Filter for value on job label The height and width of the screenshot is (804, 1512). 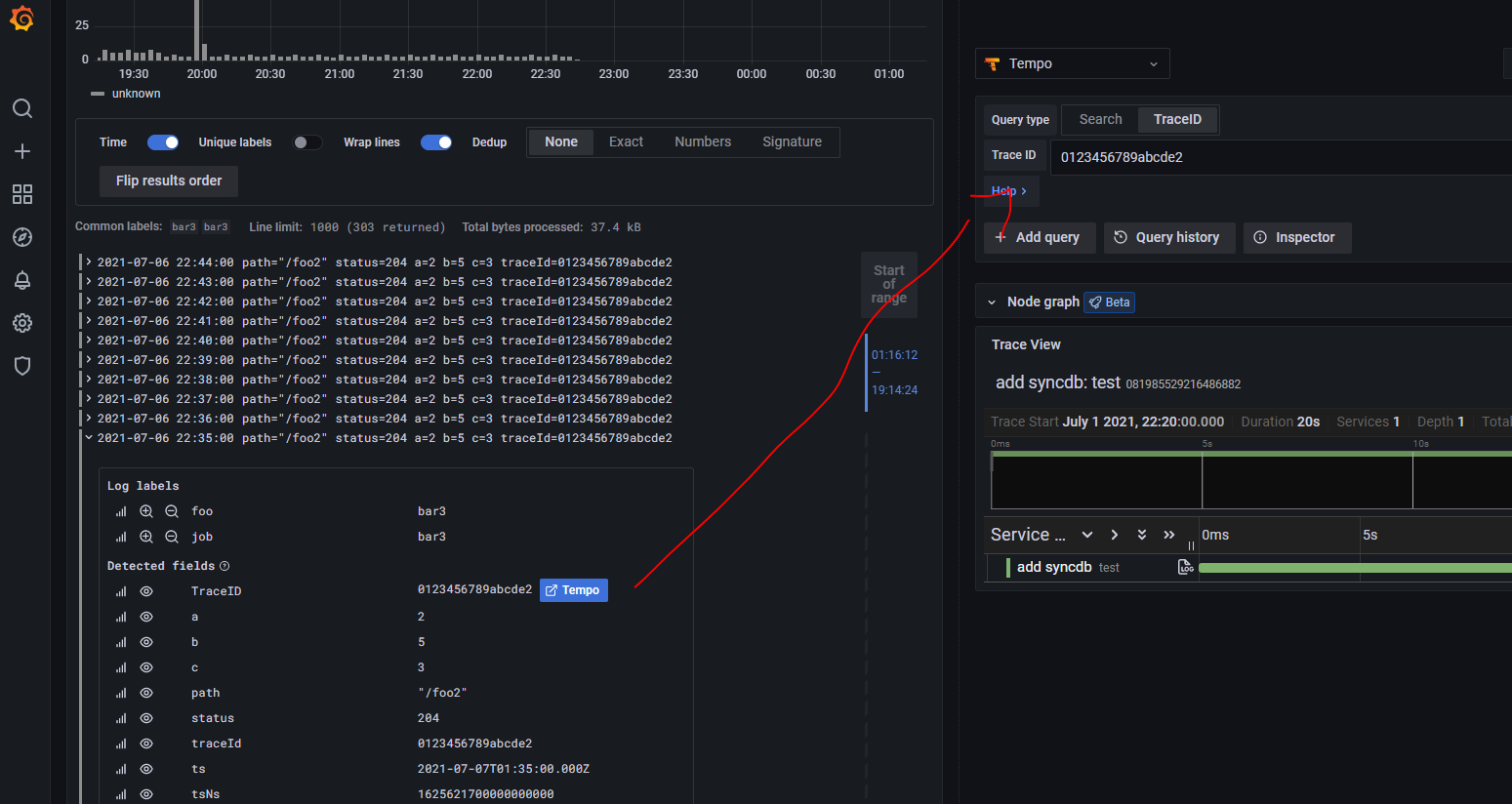coord(146,537)
